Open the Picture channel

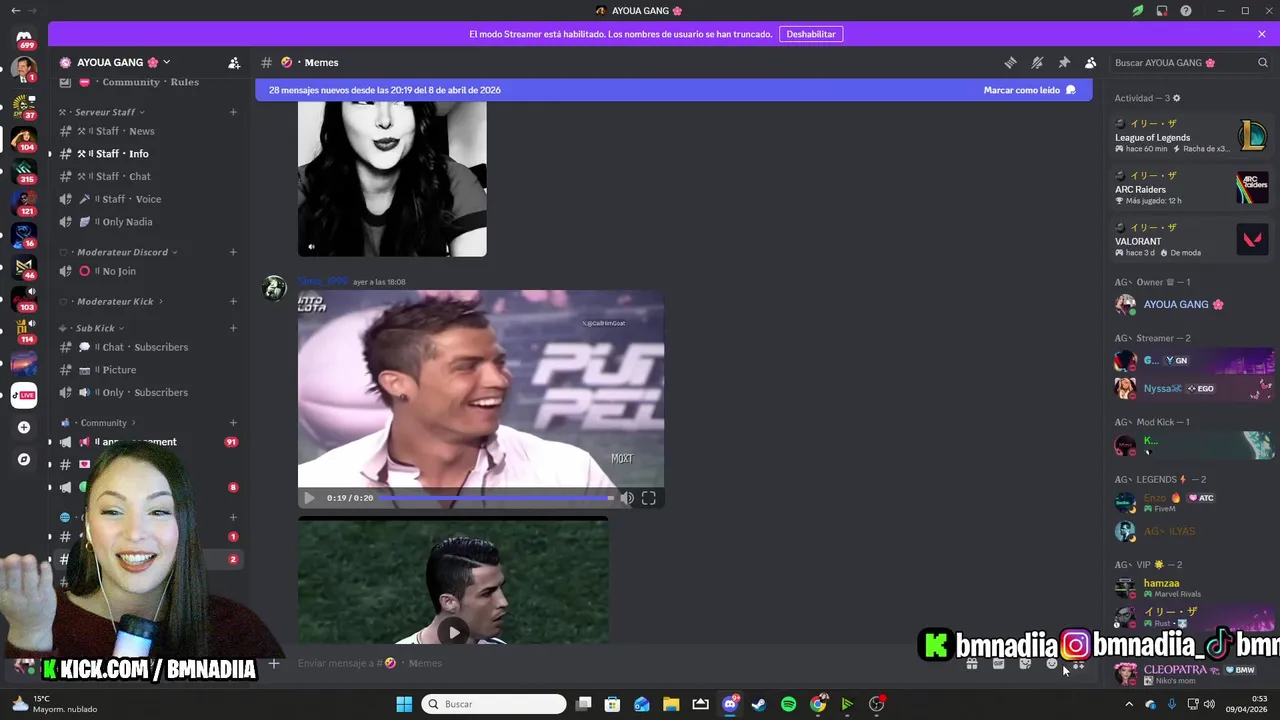click(x=148, y=370)
